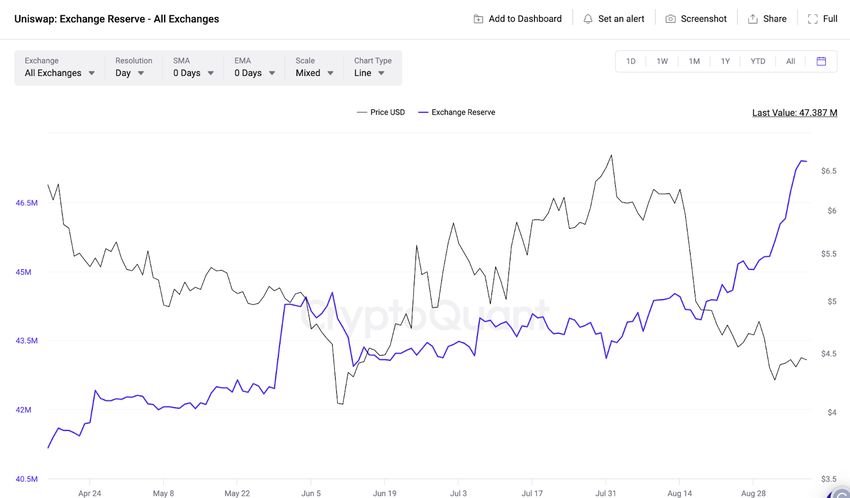The height and width of the screenshot is (498, 850).
Task: Toggle the Exchange Reserve legend series
Action: 457,112
